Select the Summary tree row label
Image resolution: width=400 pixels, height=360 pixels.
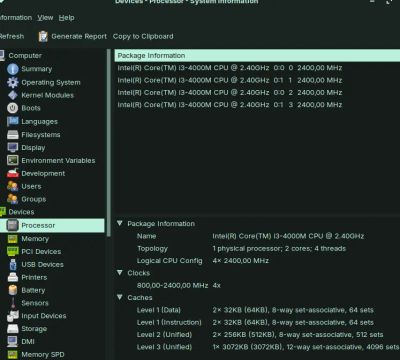pos(37,69)
